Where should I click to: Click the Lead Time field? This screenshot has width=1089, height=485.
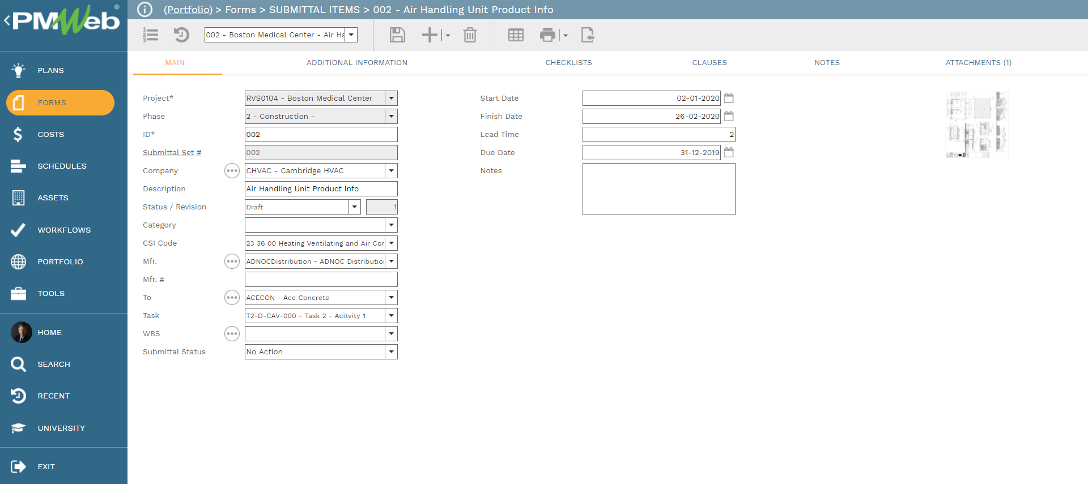(658, 134)
